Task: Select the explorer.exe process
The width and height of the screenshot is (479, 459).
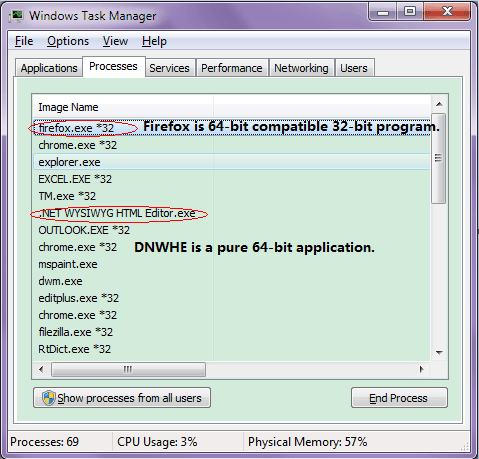Action: point(232,162)
